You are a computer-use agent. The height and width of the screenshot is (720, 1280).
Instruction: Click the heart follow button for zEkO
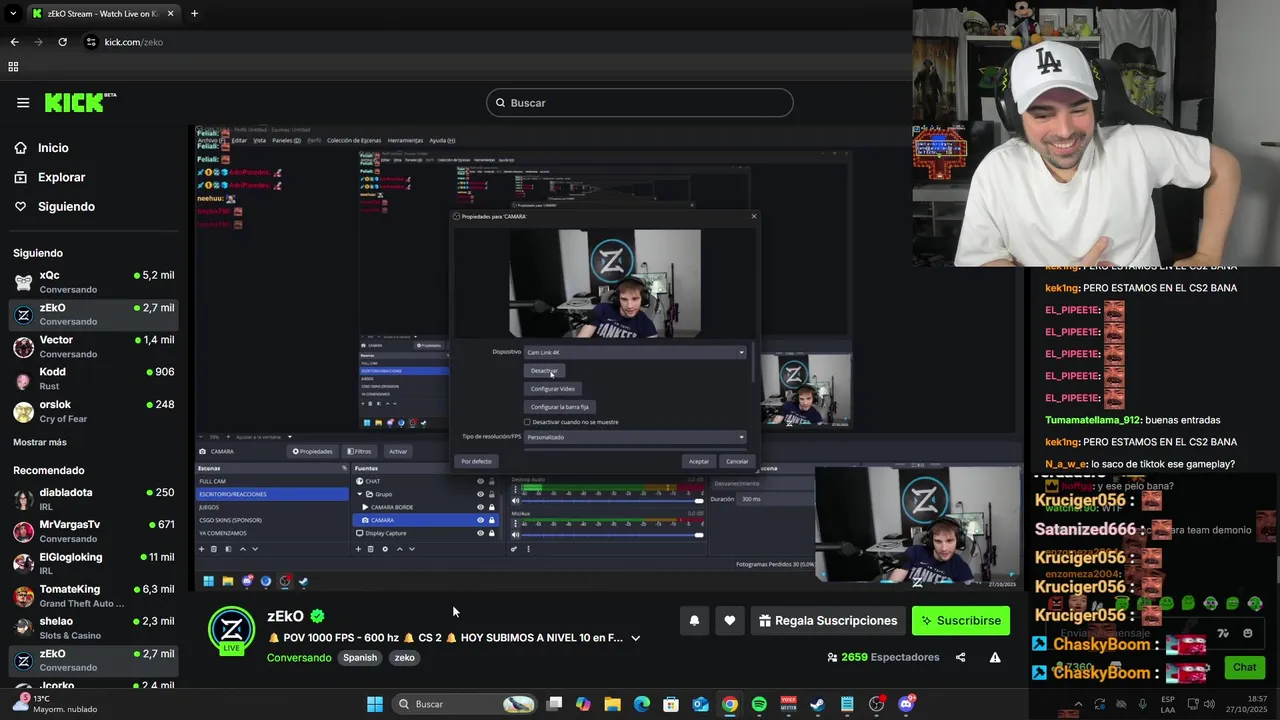tap(730, 621)
